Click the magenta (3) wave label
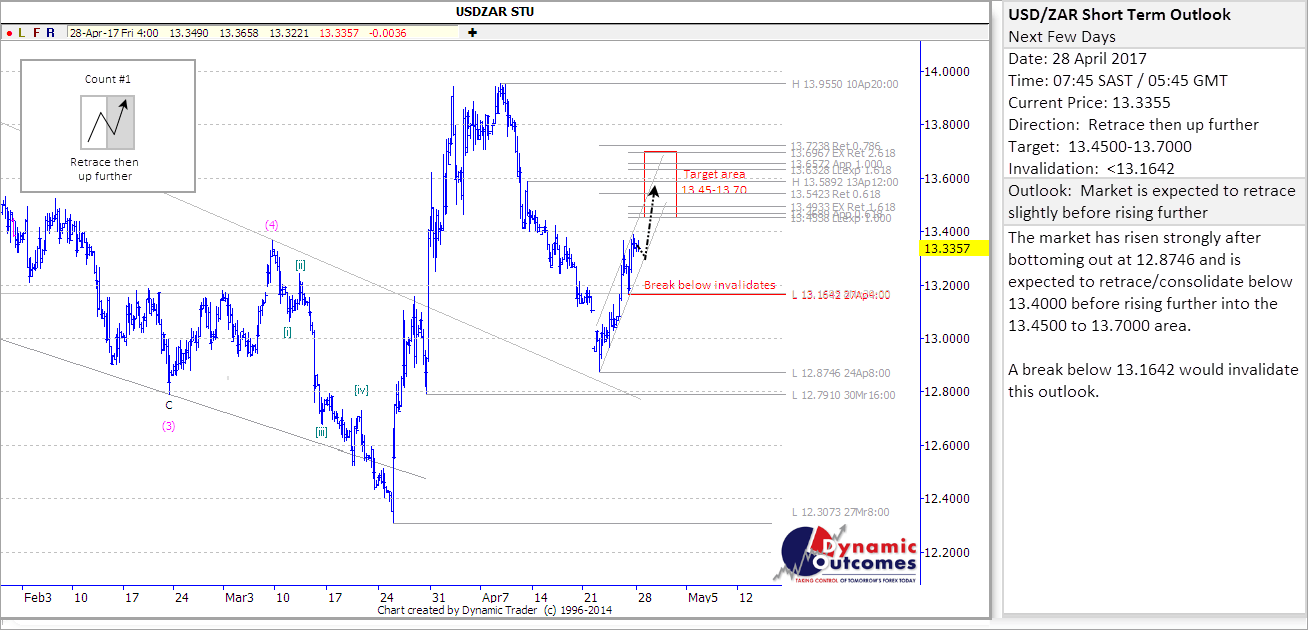Image resolution: width=1308 pixels, height=644 pixels. click(x=169, y=426)
